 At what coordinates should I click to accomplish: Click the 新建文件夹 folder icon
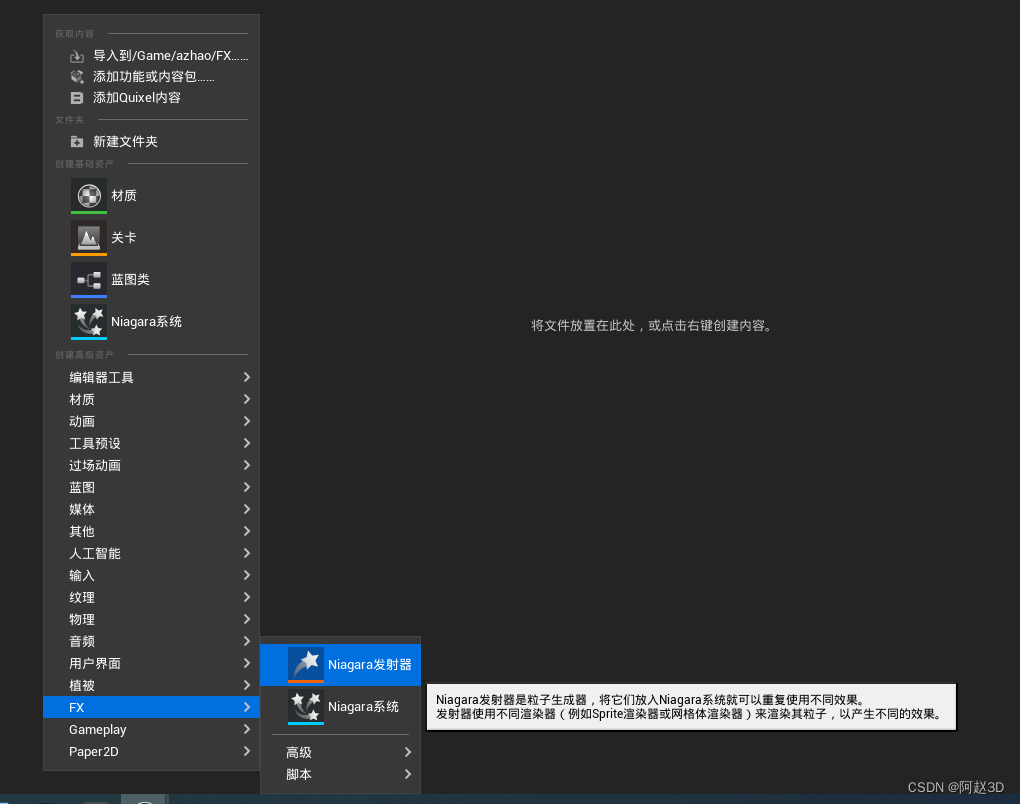(77, 142)
